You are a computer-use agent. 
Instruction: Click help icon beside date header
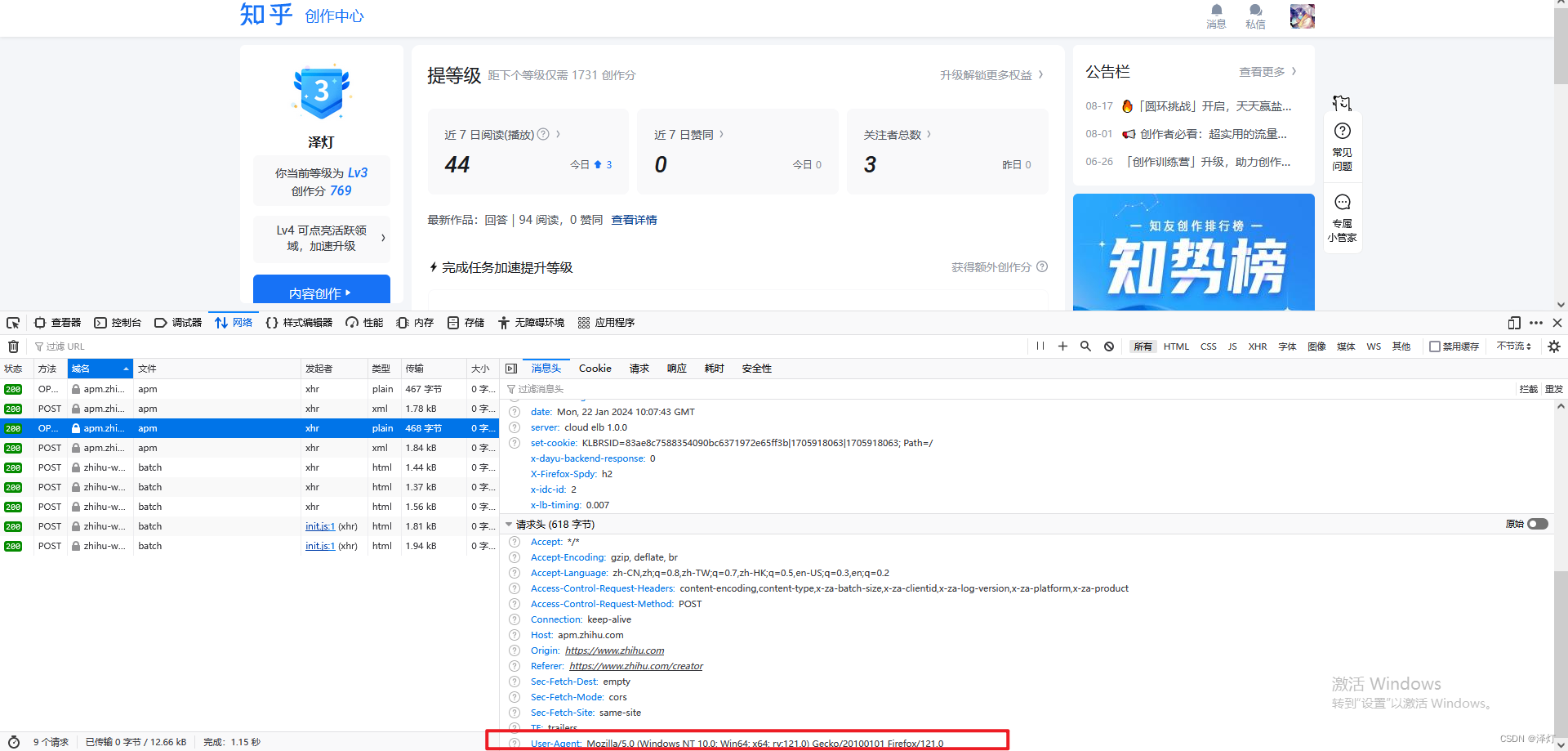point(514,412)
